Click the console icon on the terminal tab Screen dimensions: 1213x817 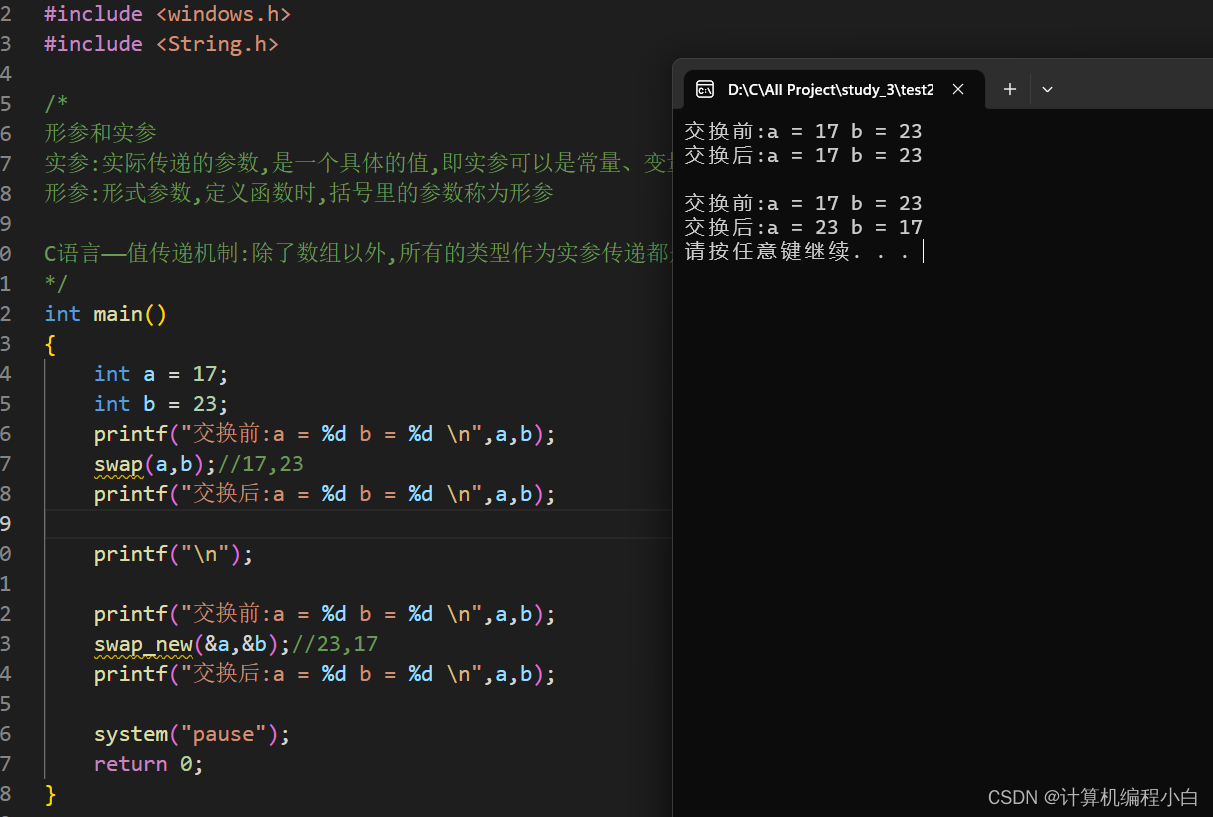[x=706, y=89]
